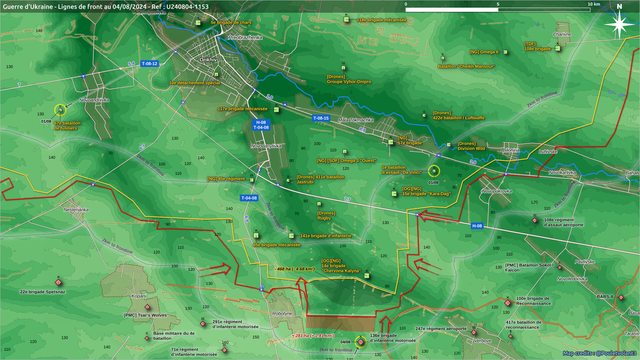Select the H-08 T-04-08 road label

click(x=261, y=125)
